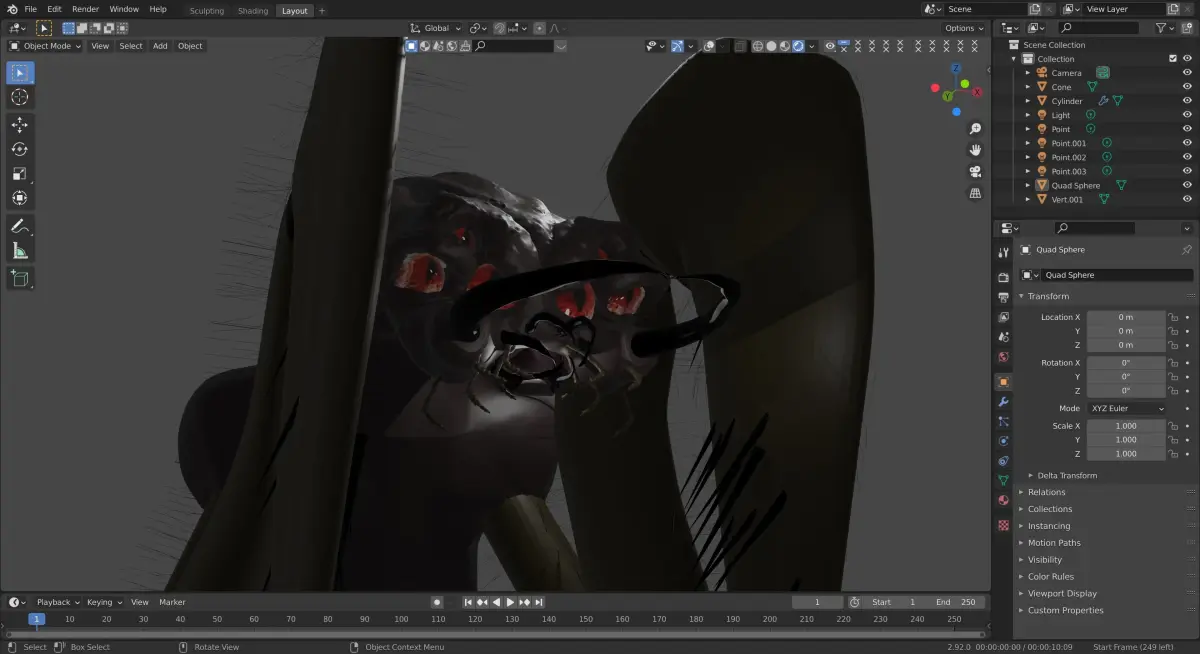Open the Edit menu
The image size is (1200, 654).
pos(54,9)
